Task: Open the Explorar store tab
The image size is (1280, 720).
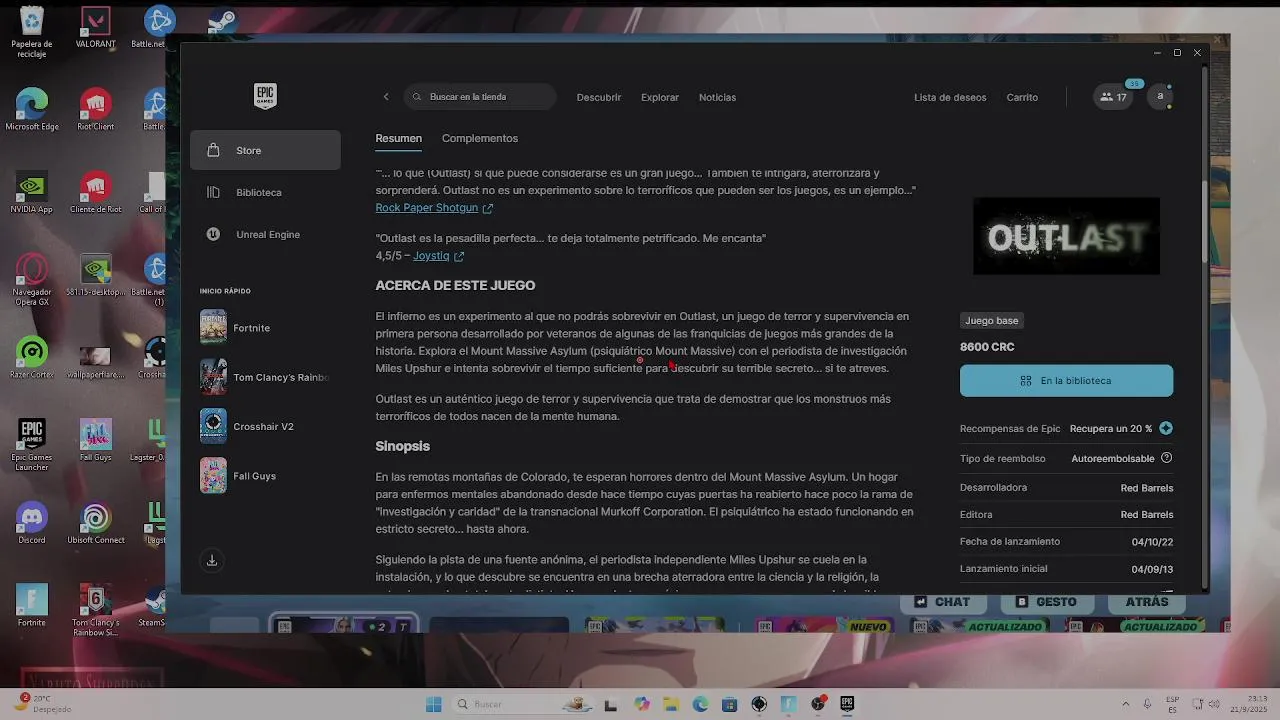Action: coord(660,97)
